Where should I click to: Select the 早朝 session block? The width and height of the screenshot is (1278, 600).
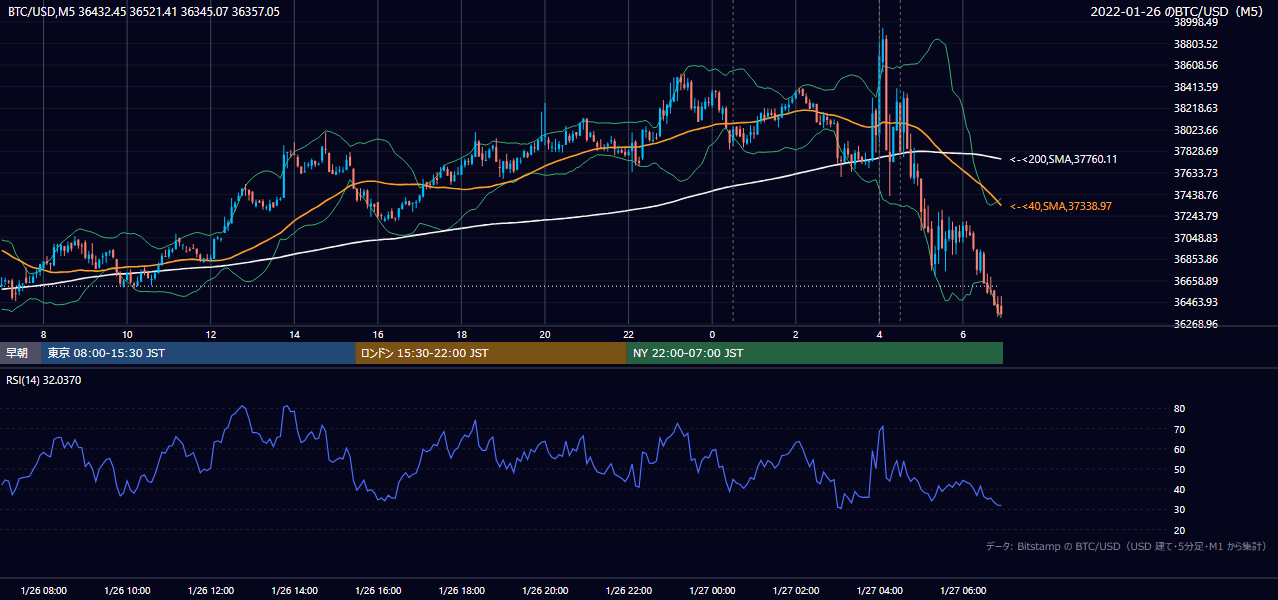[18, 353]
